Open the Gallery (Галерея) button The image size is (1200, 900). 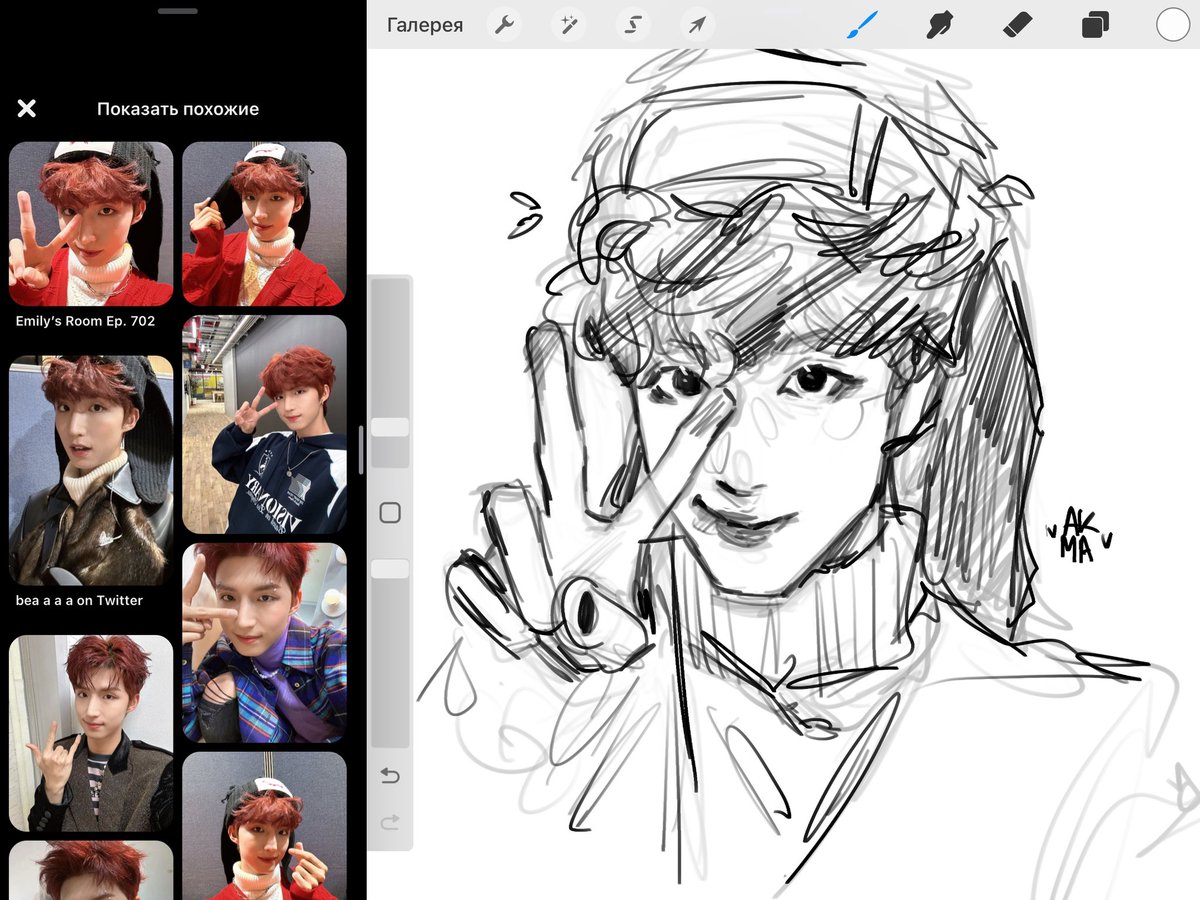[425, 25]
